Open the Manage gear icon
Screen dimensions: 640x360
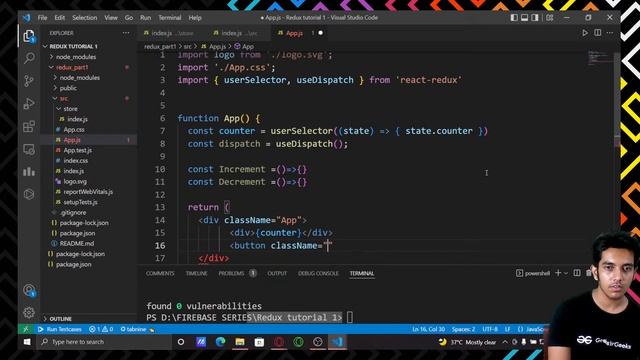tap(29, 313)
